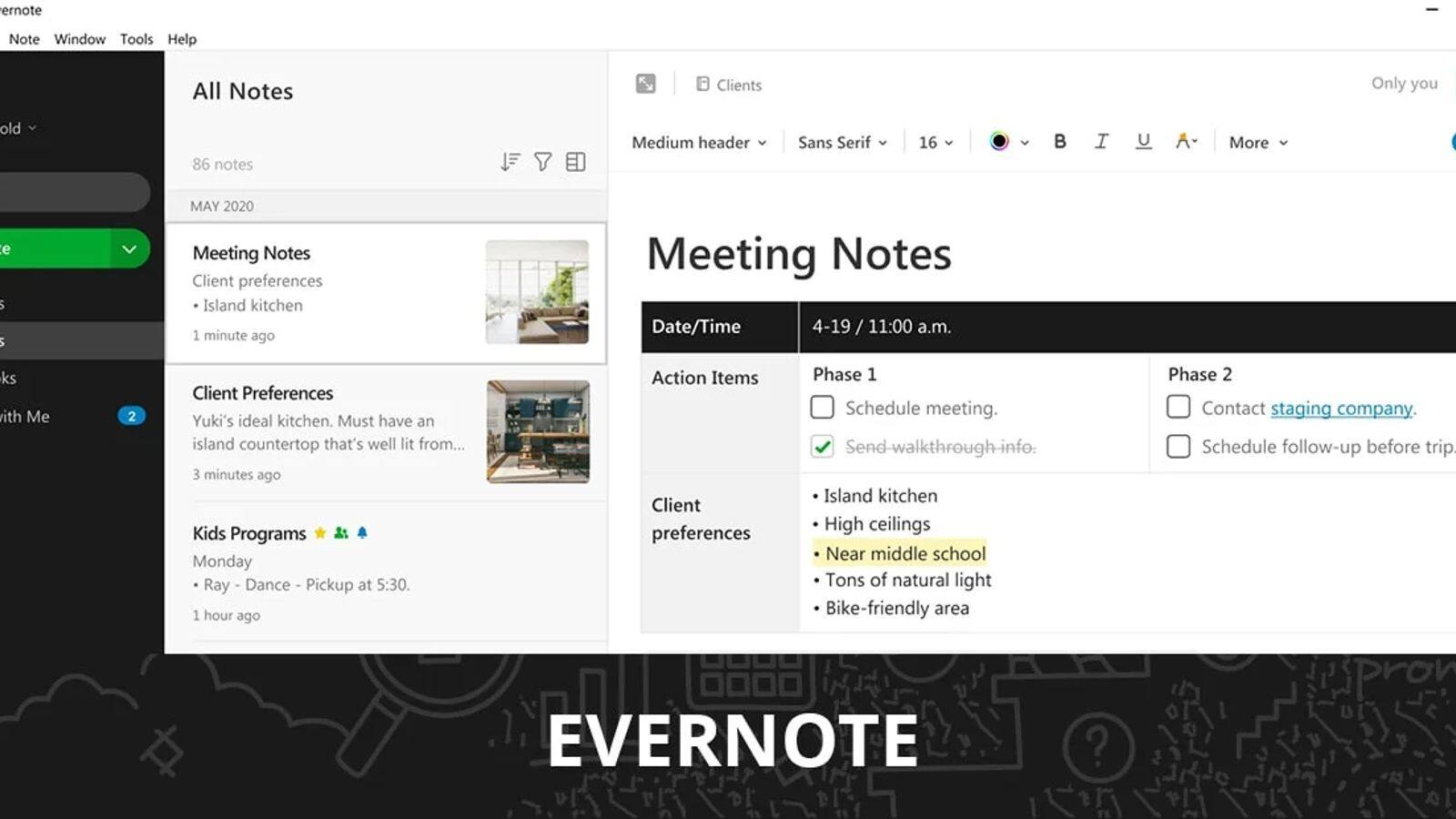Click the Phase 2 heading
The height and width of the screenshot is (819, 1456).
coord(1199,374)
